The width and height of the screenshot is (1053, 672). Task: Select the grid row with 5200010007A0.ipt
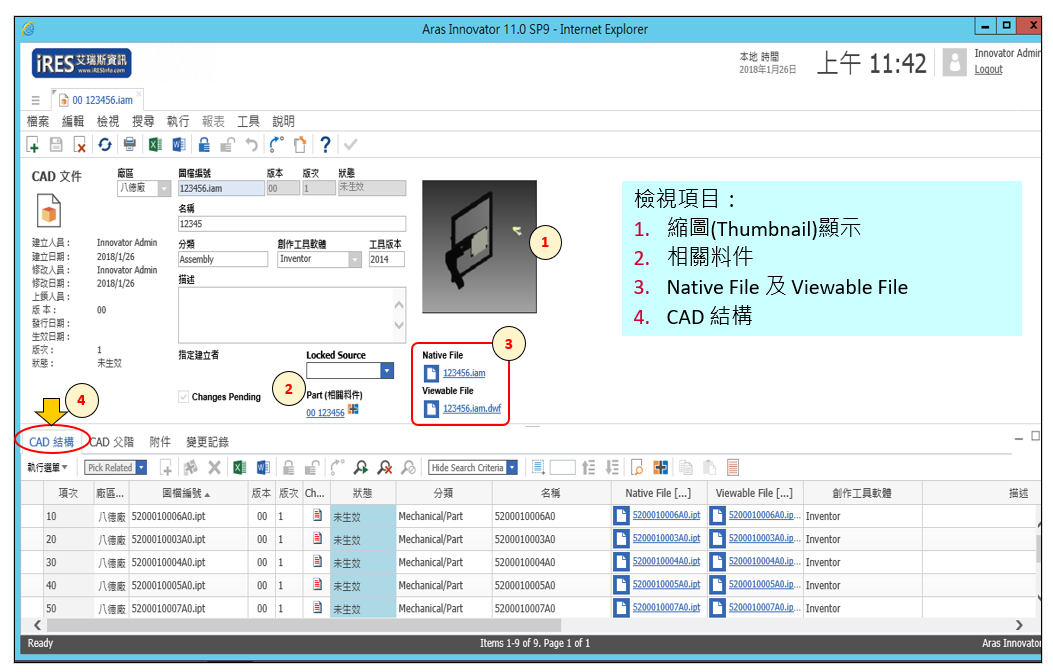click(x=531, y=608)
